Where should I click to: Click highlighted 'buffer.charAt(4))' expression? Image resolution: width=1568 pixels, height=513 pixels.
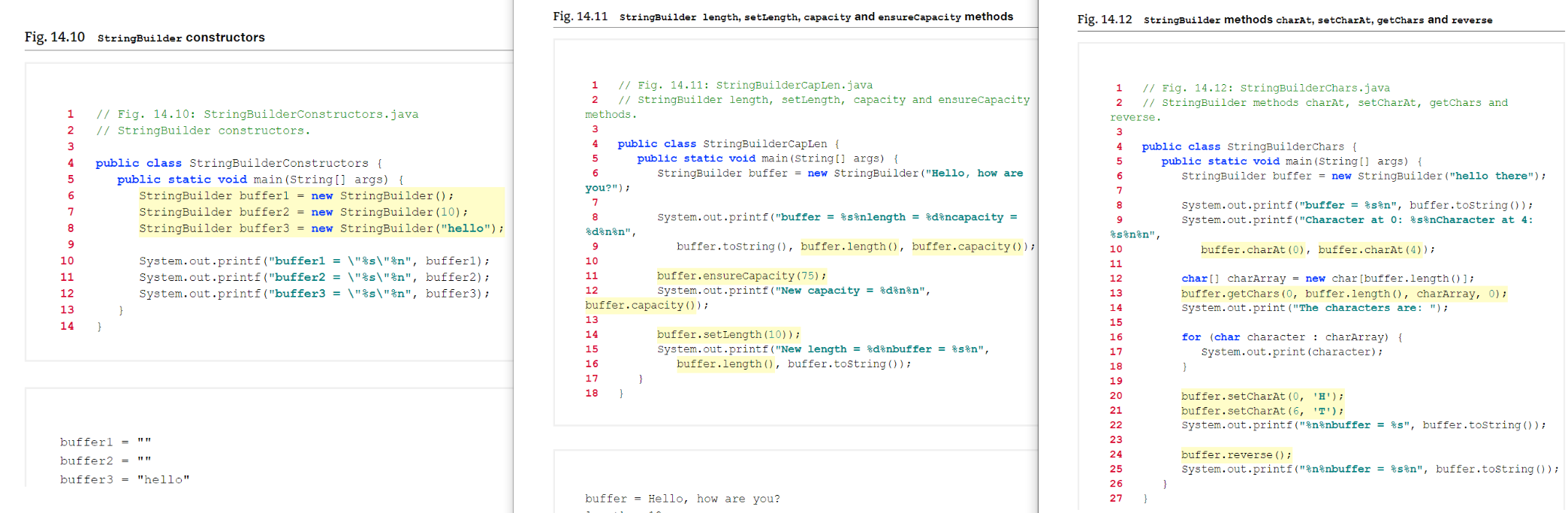pyautogui.click(x=1374, y=249)
